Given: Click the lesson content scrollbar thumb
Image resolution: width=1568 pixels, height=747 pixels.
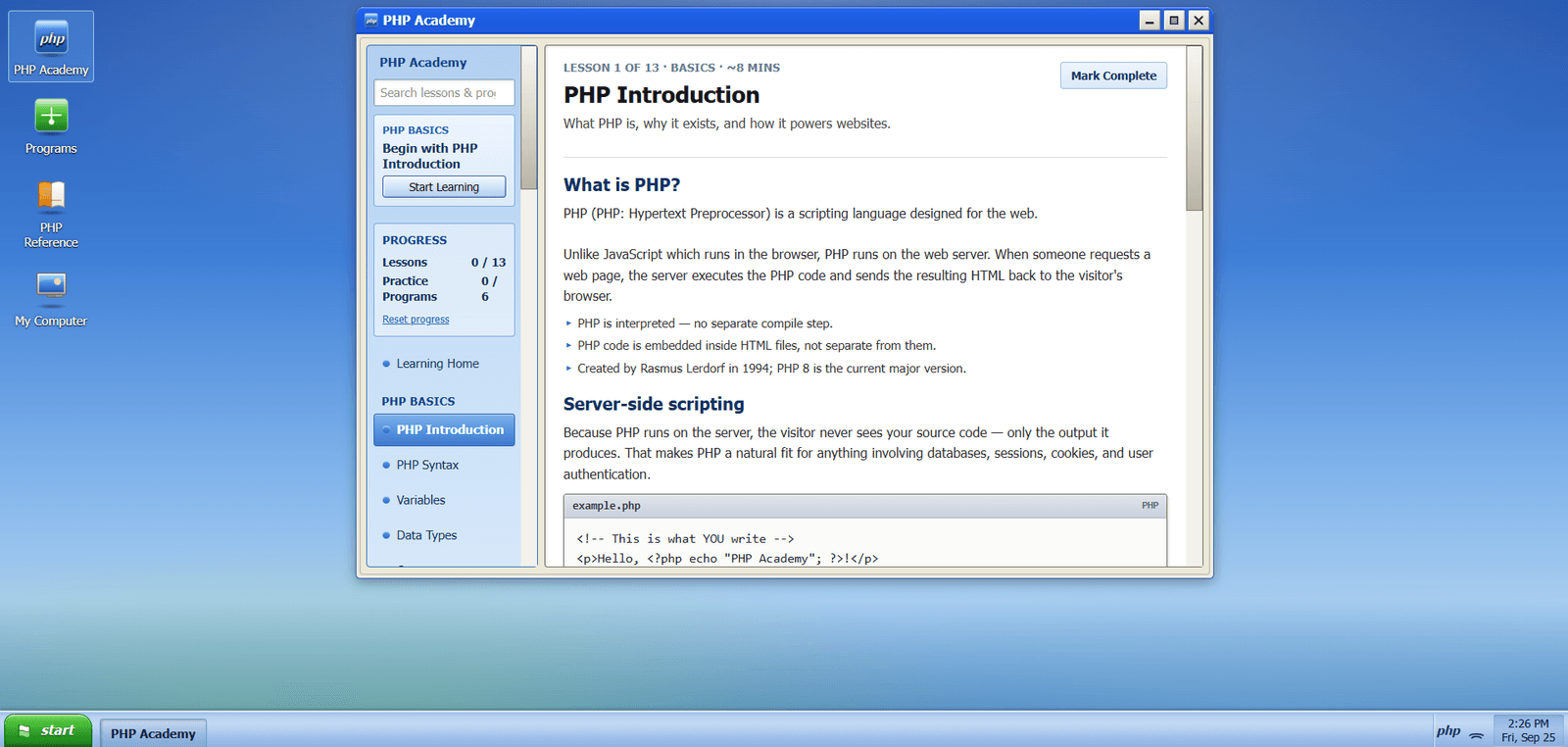Looking at the screenshot, I should click(1194, 128).
